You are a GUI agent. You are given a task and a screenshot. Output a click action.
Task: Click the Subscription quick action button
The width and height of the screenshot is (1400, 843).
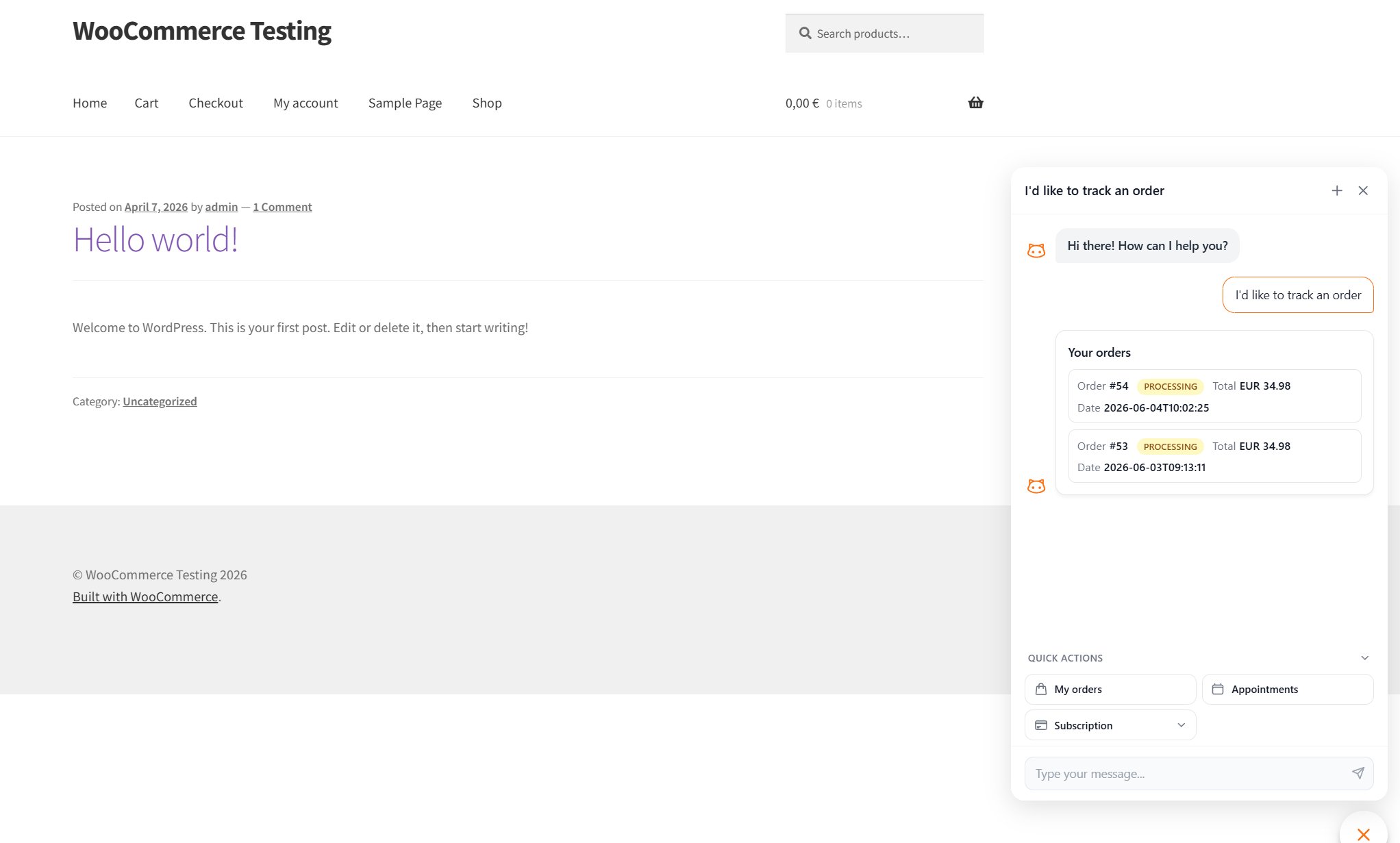click(x=1110, y=725)
